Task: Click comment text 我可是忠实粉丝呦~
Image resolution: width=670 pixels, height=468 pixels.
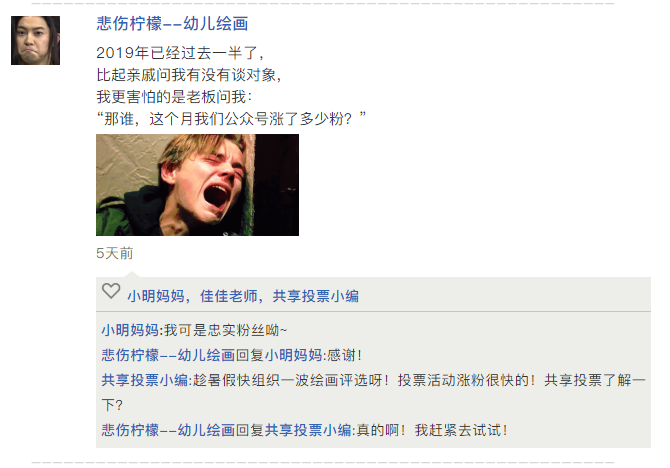Action: (226, 330)
